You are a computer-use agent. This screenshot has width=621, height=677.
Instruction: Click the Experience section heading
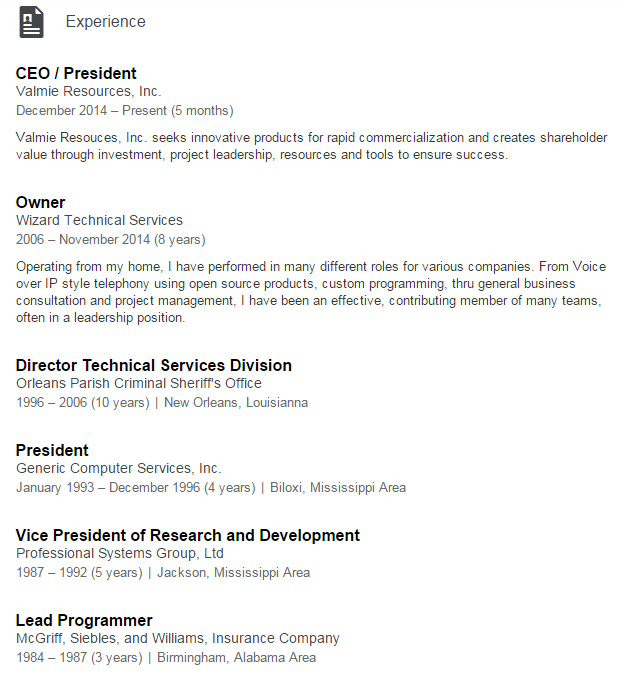click(105, 22)
